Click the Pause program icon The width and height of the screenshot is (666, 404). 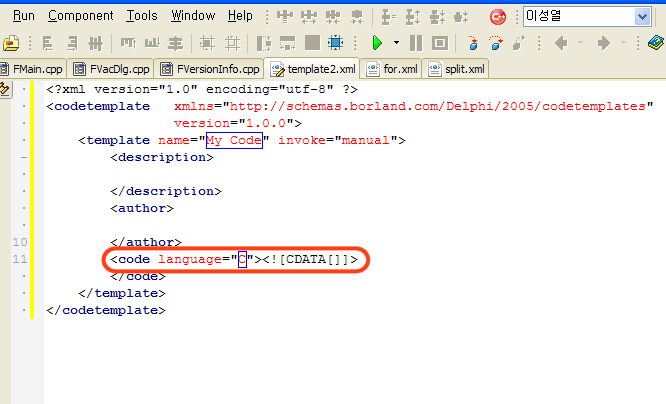point(415,43)
